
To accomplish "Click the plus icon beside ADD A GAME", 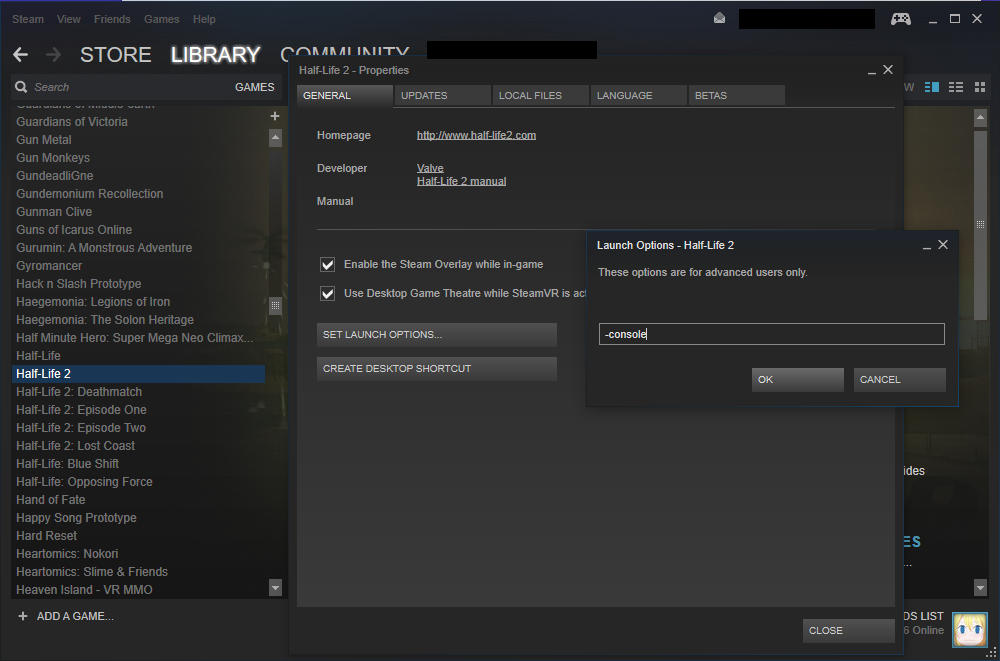I will 23,616.
